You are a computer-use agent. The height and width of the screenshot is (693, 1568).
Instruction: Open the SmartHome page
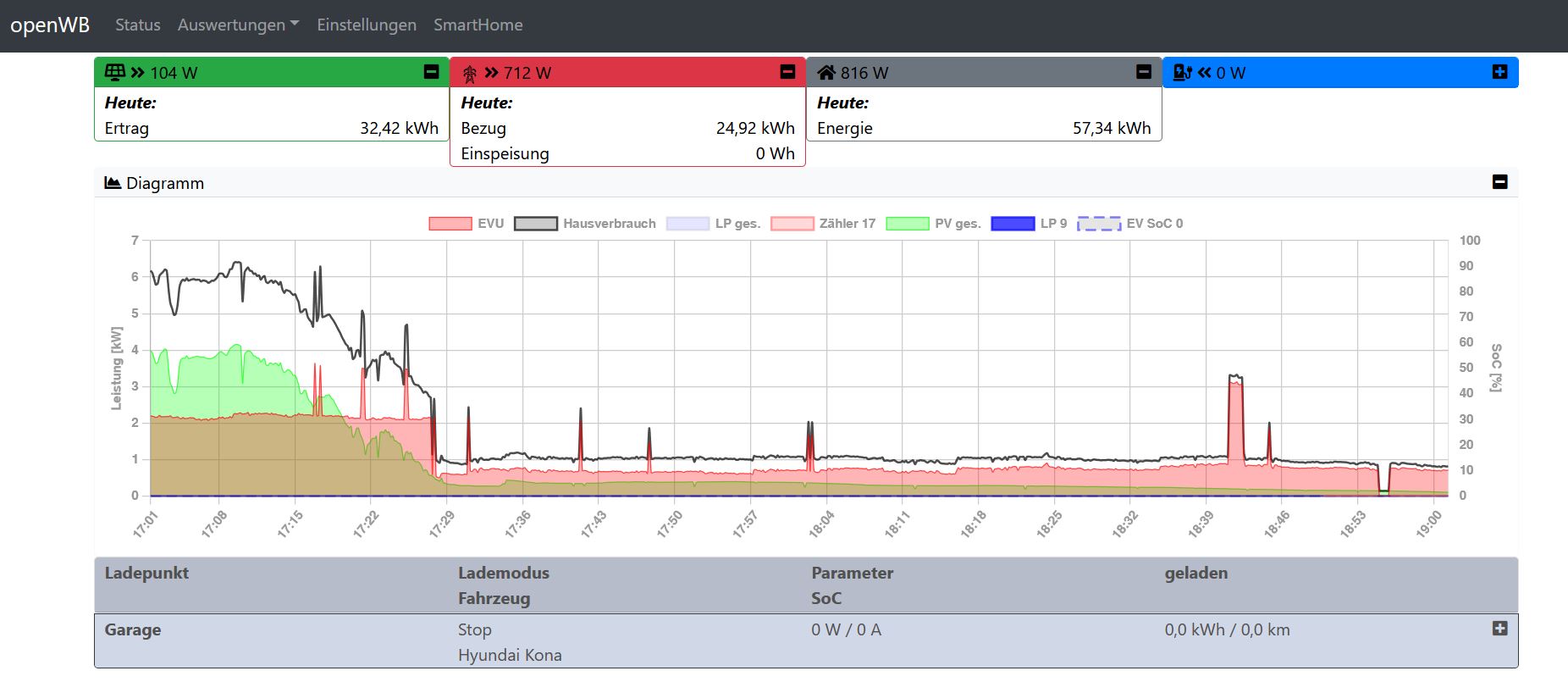478,25
